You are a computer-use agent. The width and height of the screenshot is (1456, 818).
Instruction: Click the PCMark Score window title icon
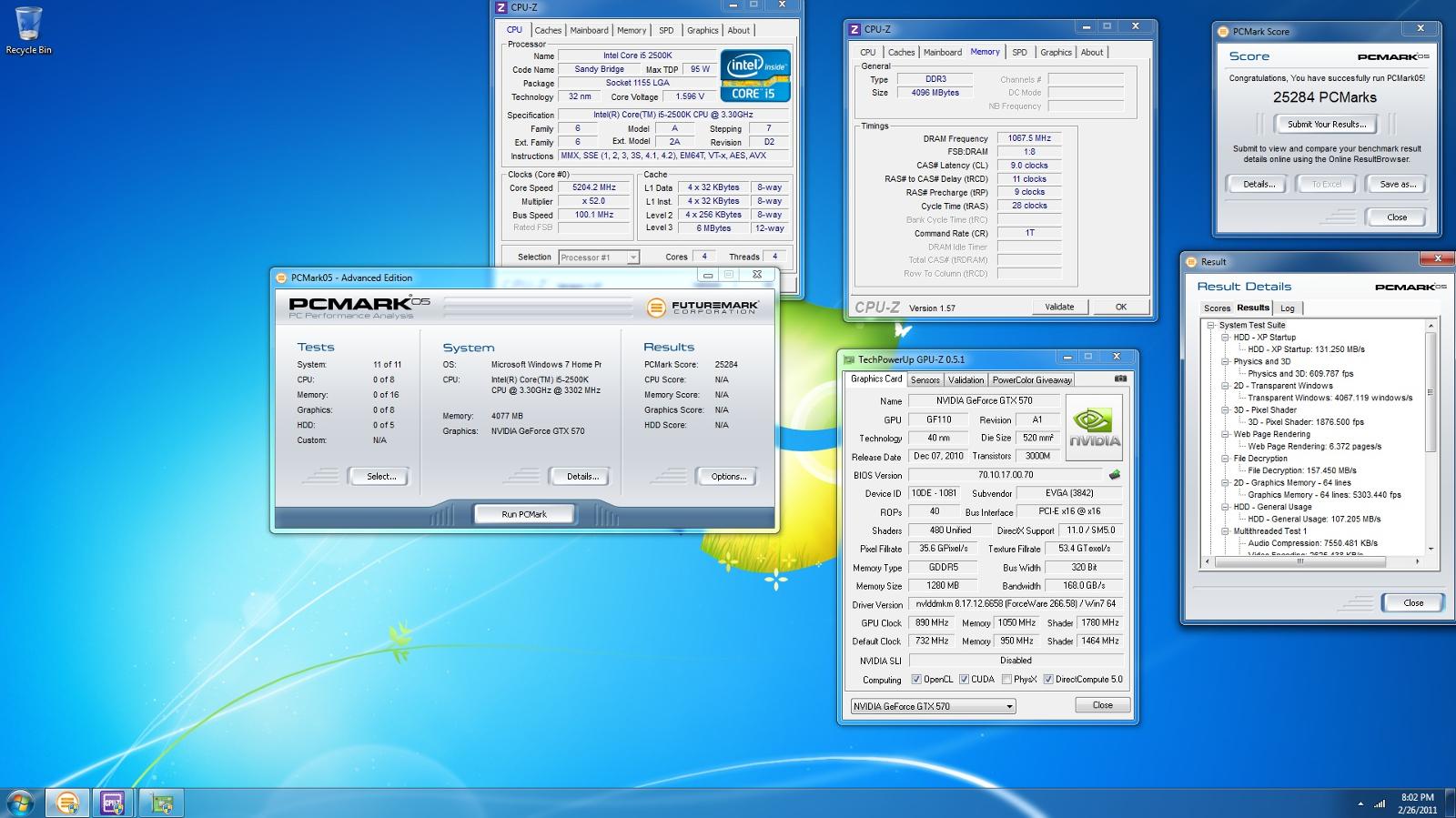1223,31
